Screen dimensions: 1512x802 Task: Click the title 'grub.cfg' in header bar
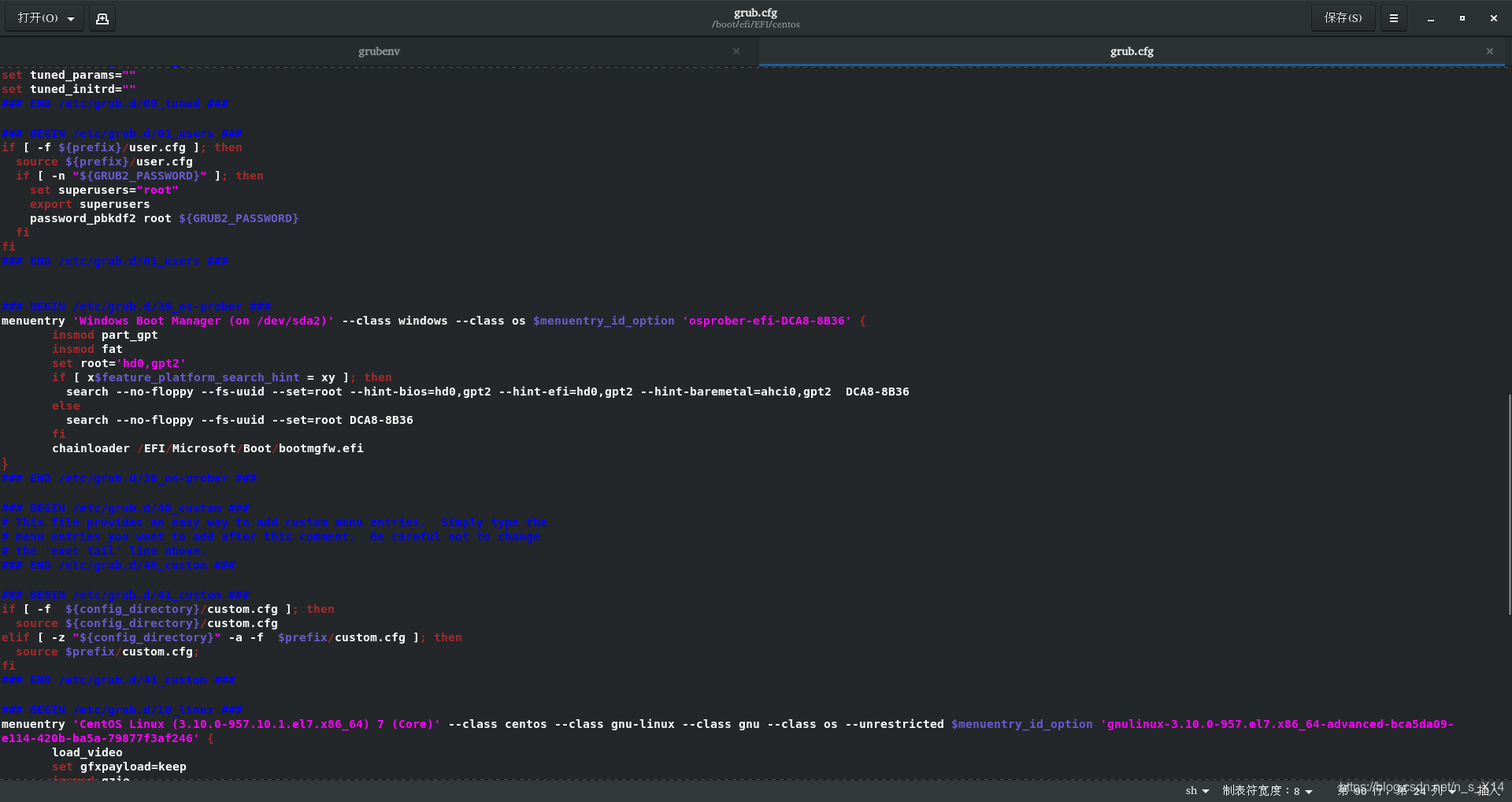coord(755,13)
